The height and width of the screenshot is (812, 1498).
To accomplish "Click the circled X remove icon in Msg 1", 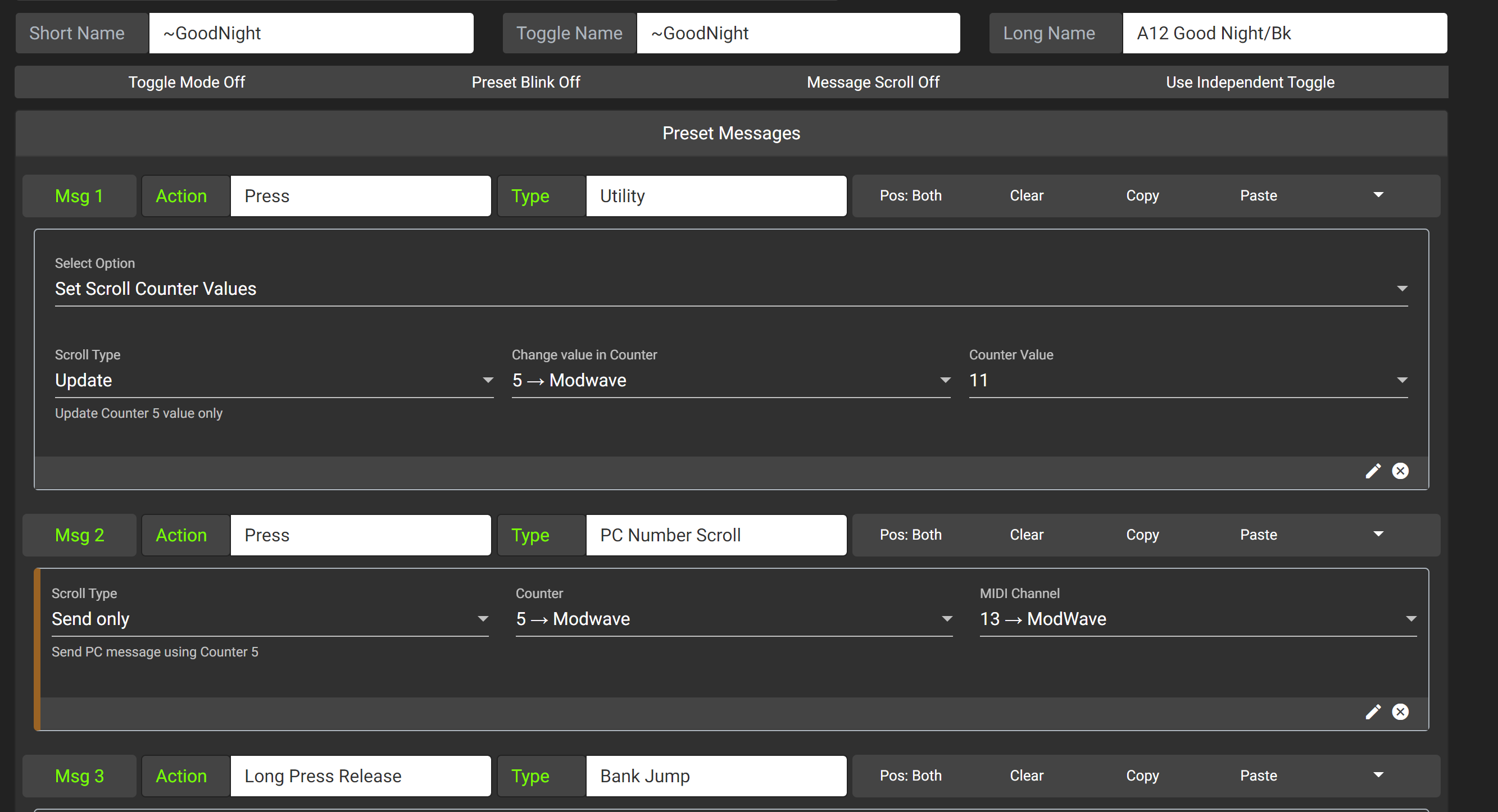I will click(1400, 471).
